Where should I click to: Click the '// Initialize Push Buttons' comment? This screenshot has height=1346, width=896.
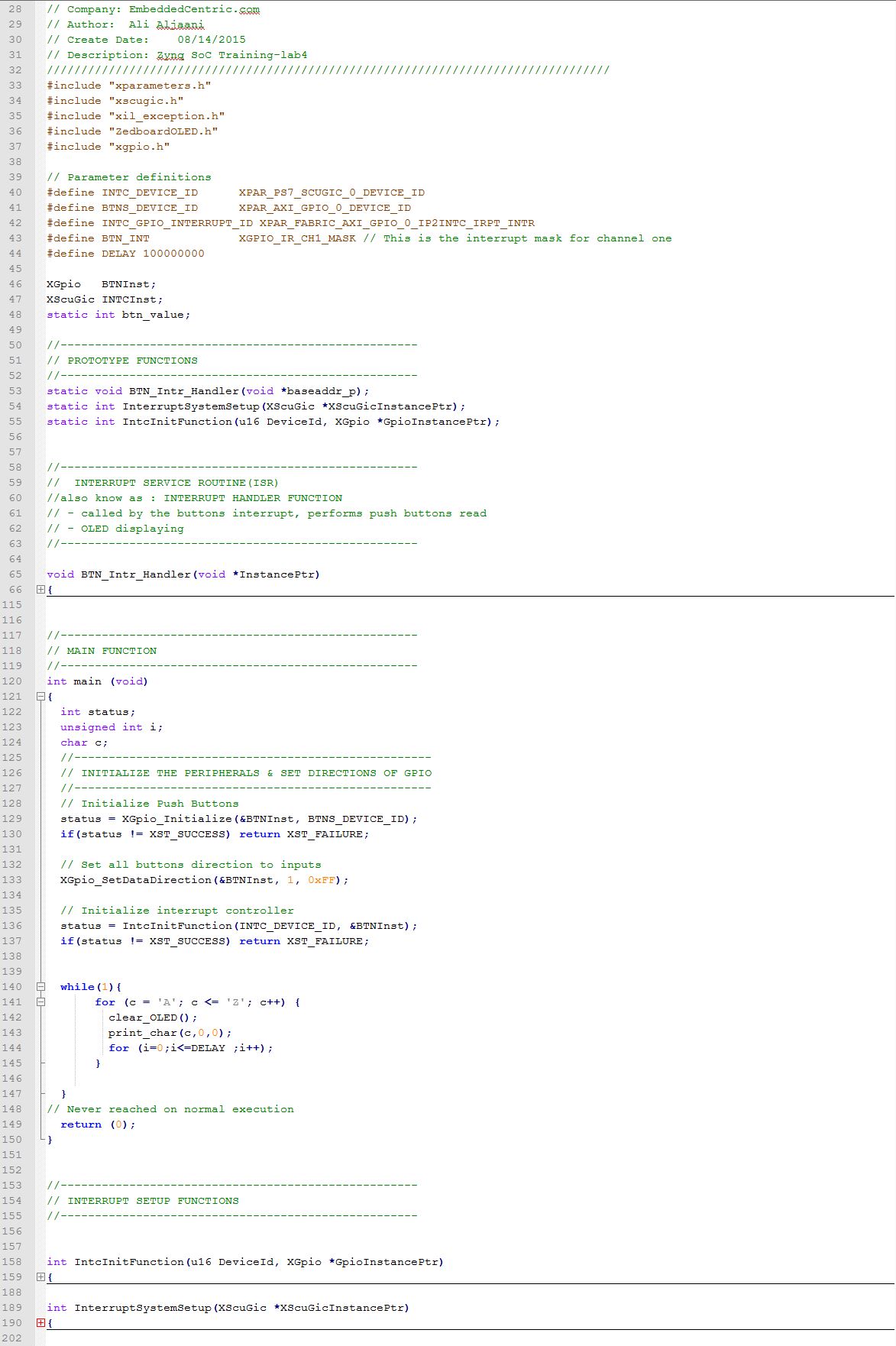click(150, 804)
